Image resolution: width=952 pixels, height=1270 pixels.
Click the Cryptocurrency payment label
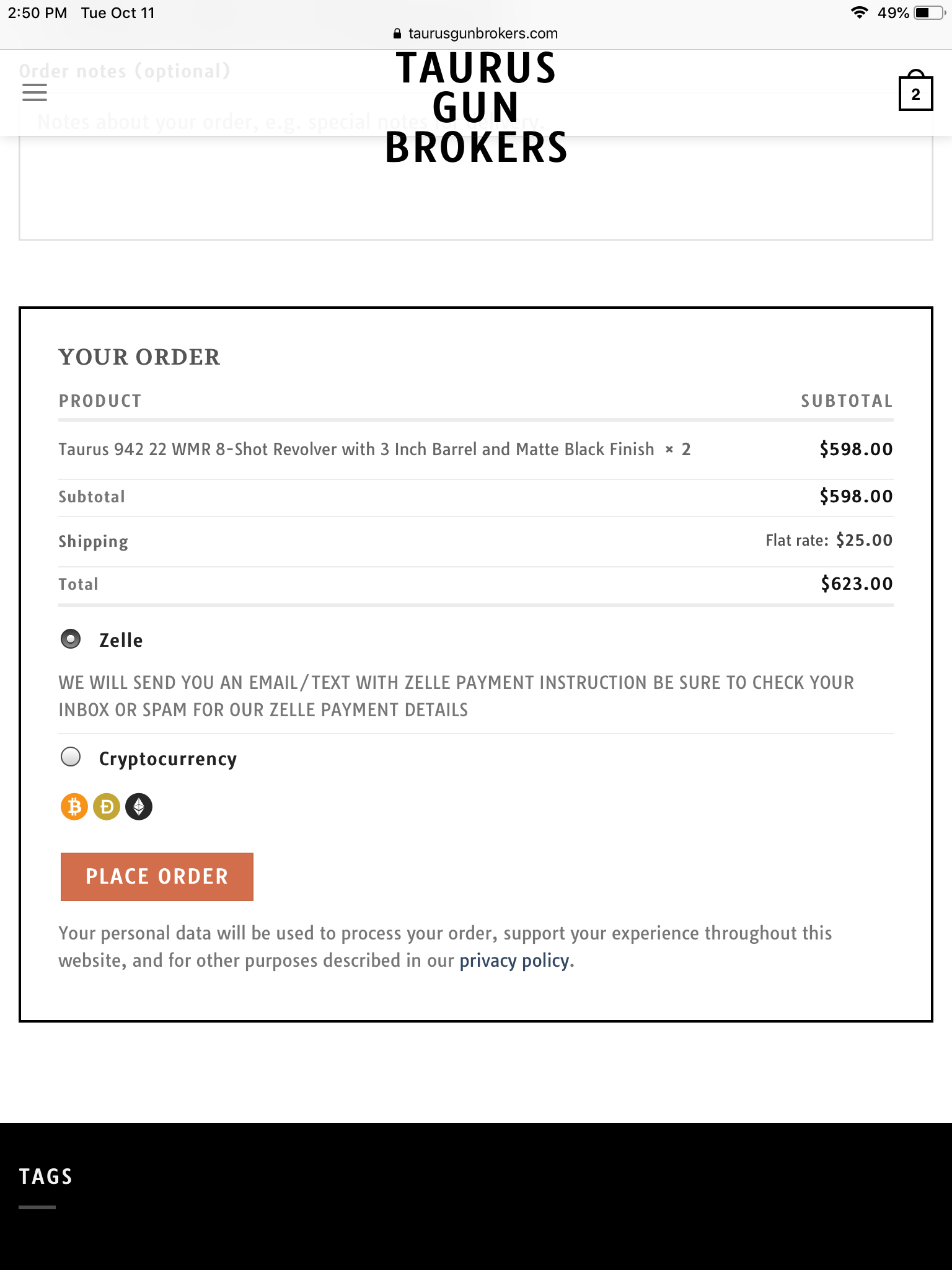click(168, 759)
